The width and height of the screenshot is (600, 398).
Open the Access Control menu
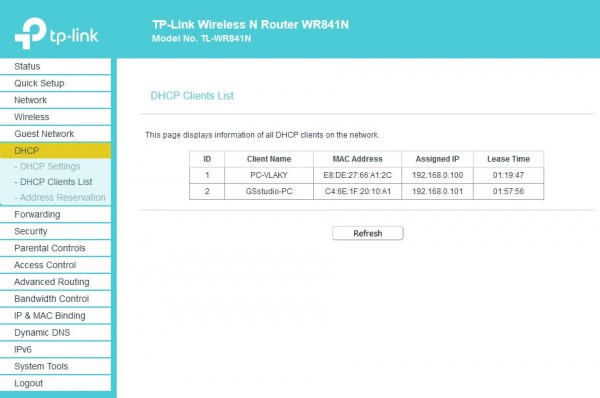point(55,265)
